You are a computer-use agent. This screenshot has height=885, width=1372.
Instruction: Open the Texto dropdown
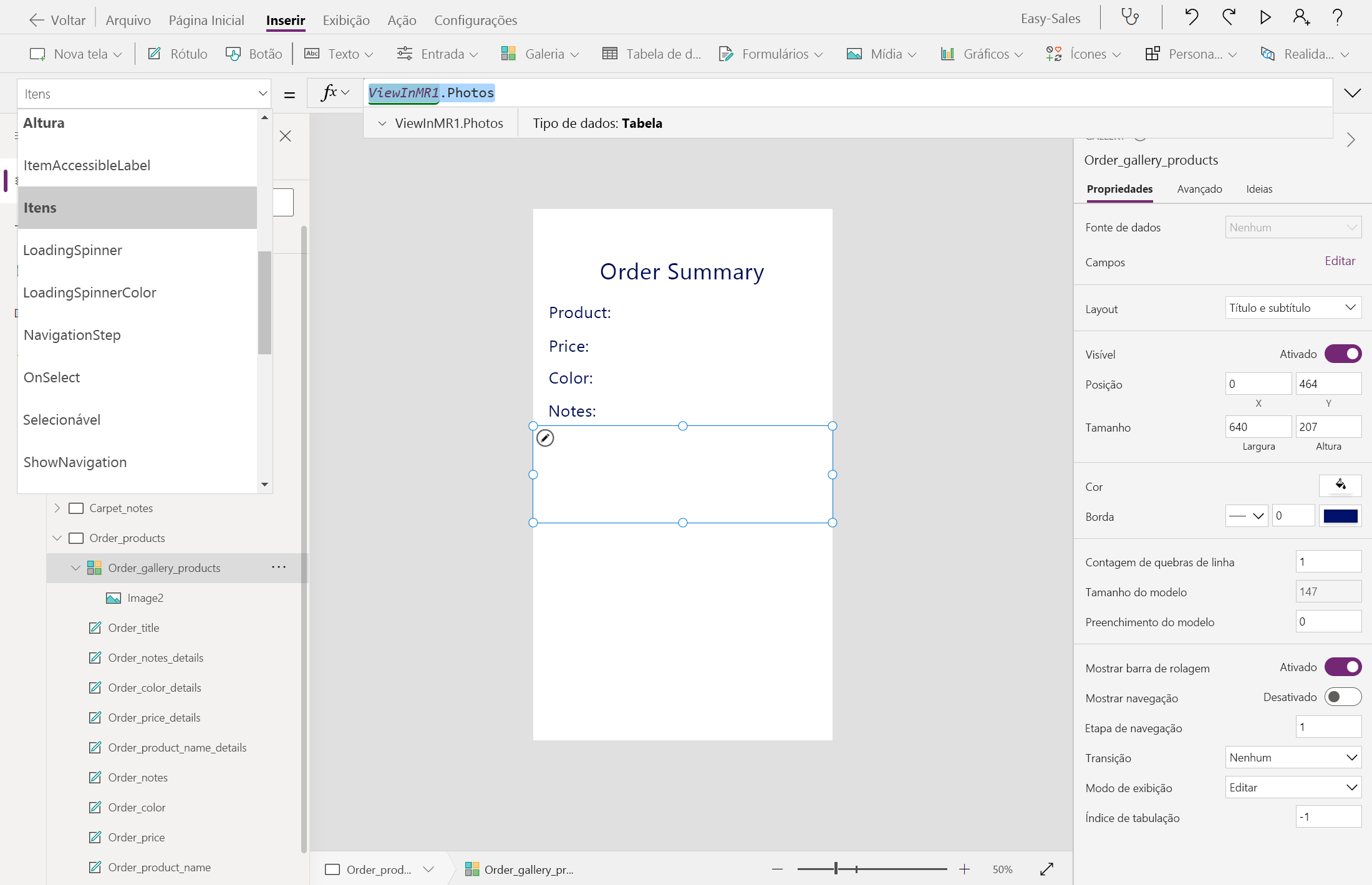point(339,54)
